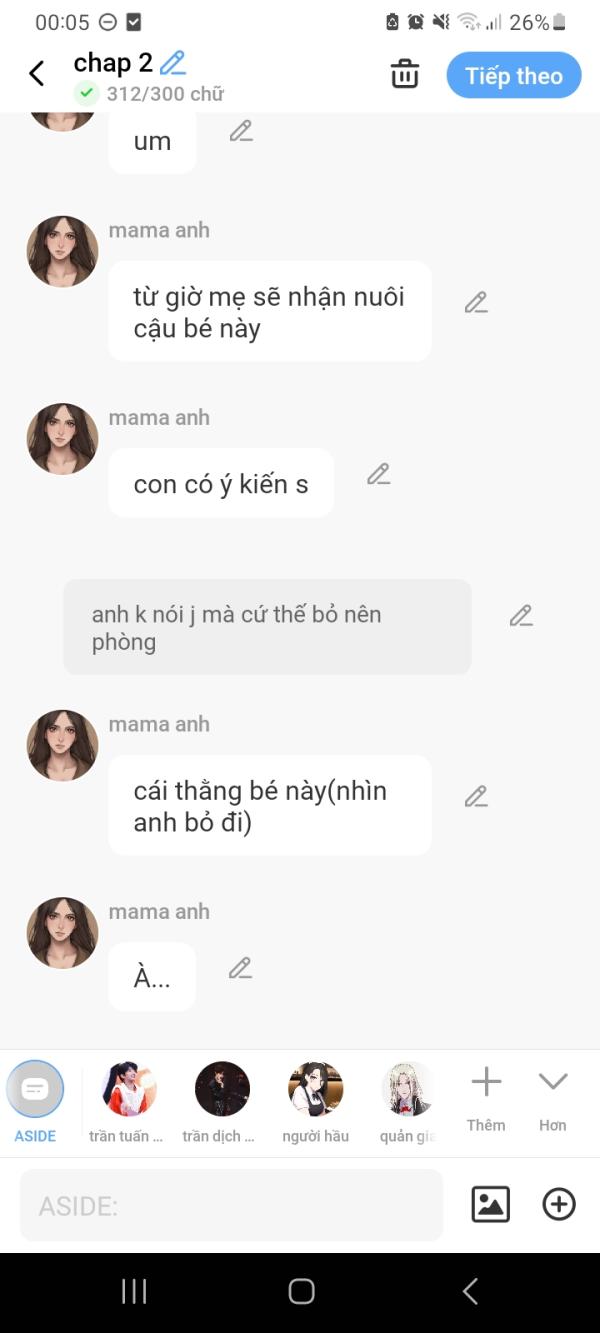Edit the "cái thằng bé này" message

(x=476, y=796)
